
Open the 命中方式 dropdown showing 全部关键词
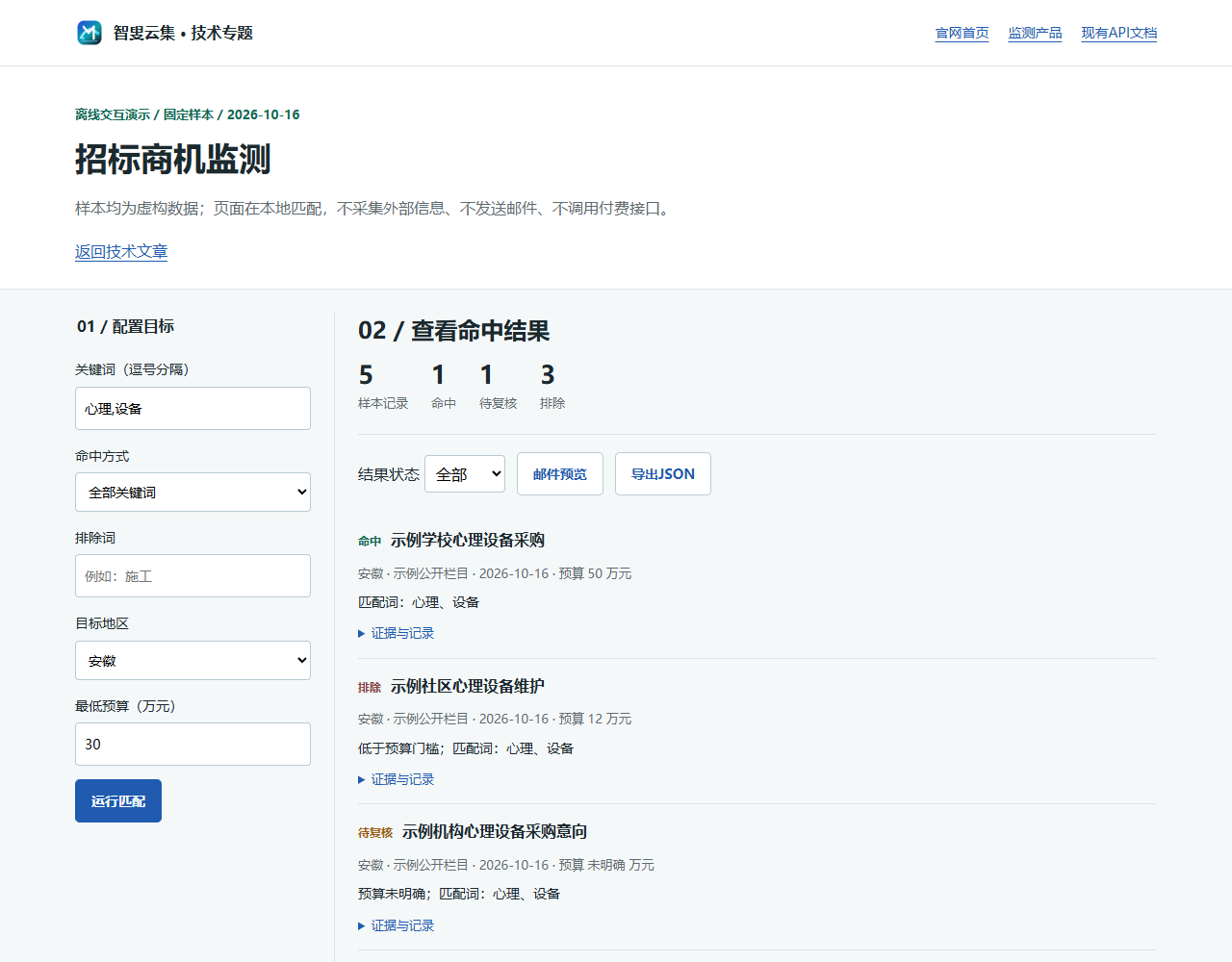click(x=192, y=492)
